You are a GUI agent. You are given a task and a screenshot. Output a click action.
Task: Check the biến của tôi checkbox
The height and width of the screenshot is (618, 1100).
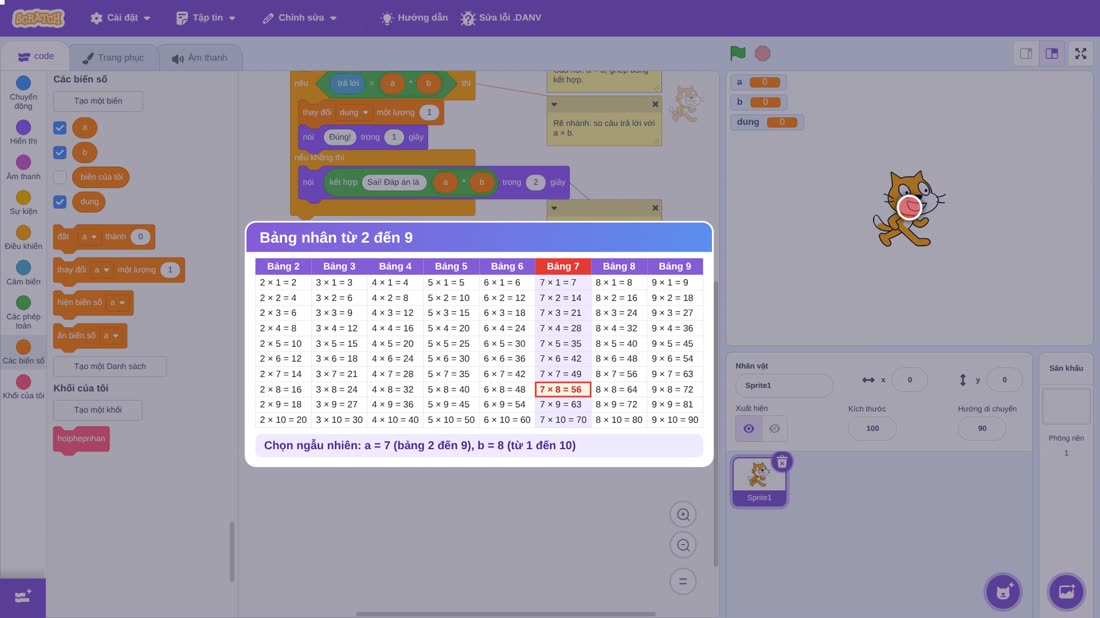(x=60, y=177)
